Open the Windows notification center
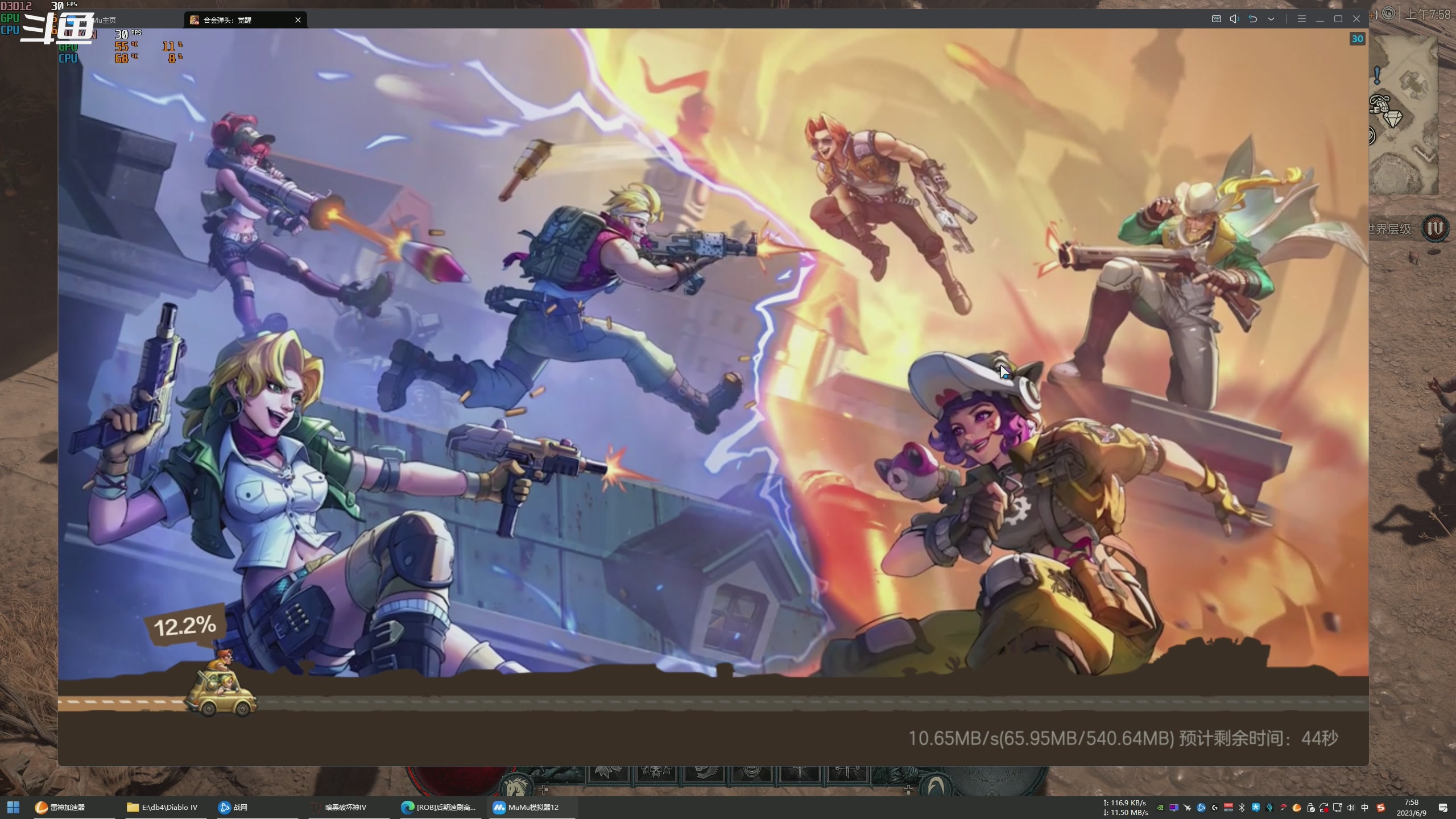1456x819 pixels. (x=1443, y=808)
